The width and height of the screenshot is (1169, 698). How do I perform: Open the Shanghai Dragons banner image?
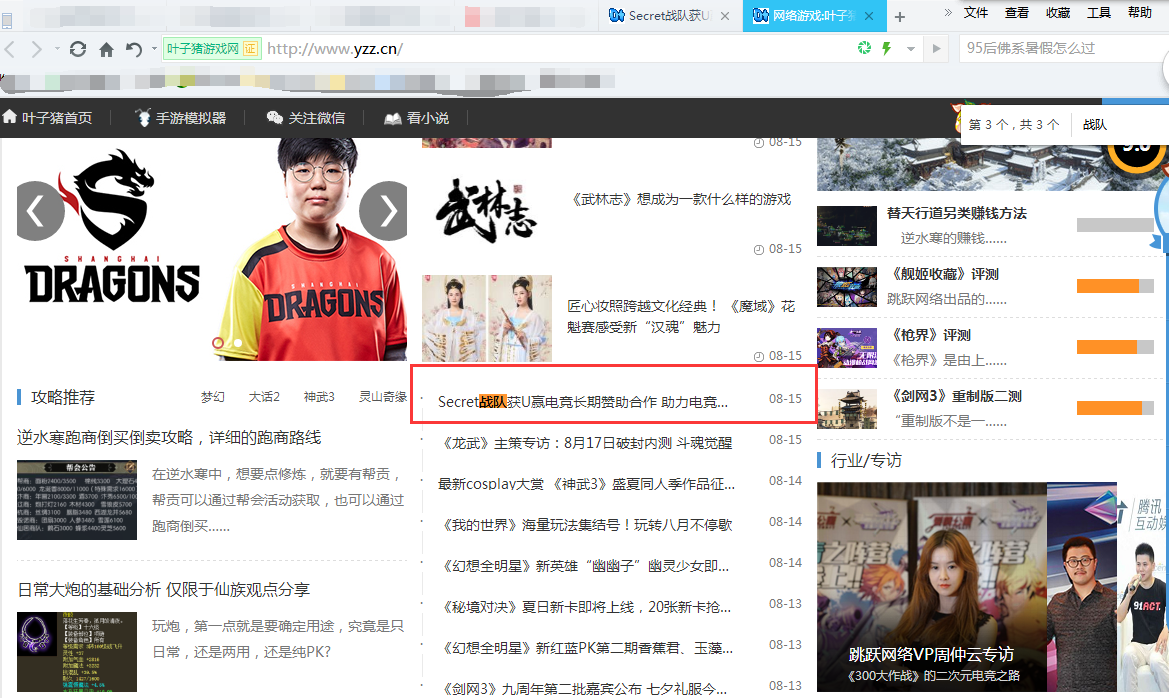point(212,249)
